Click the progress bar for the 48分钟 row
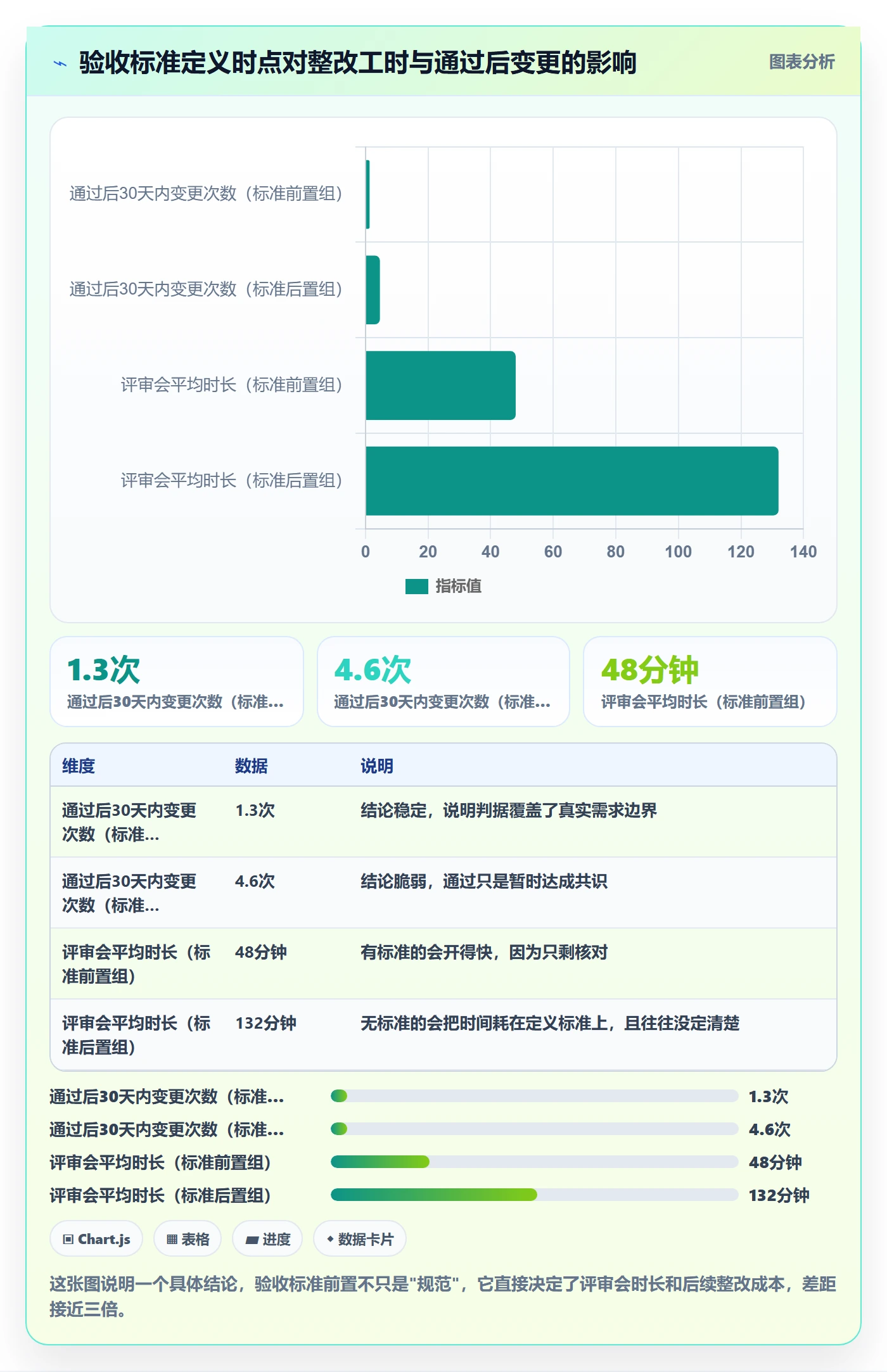This screenshot has height=1372, width=887. 534,1162
